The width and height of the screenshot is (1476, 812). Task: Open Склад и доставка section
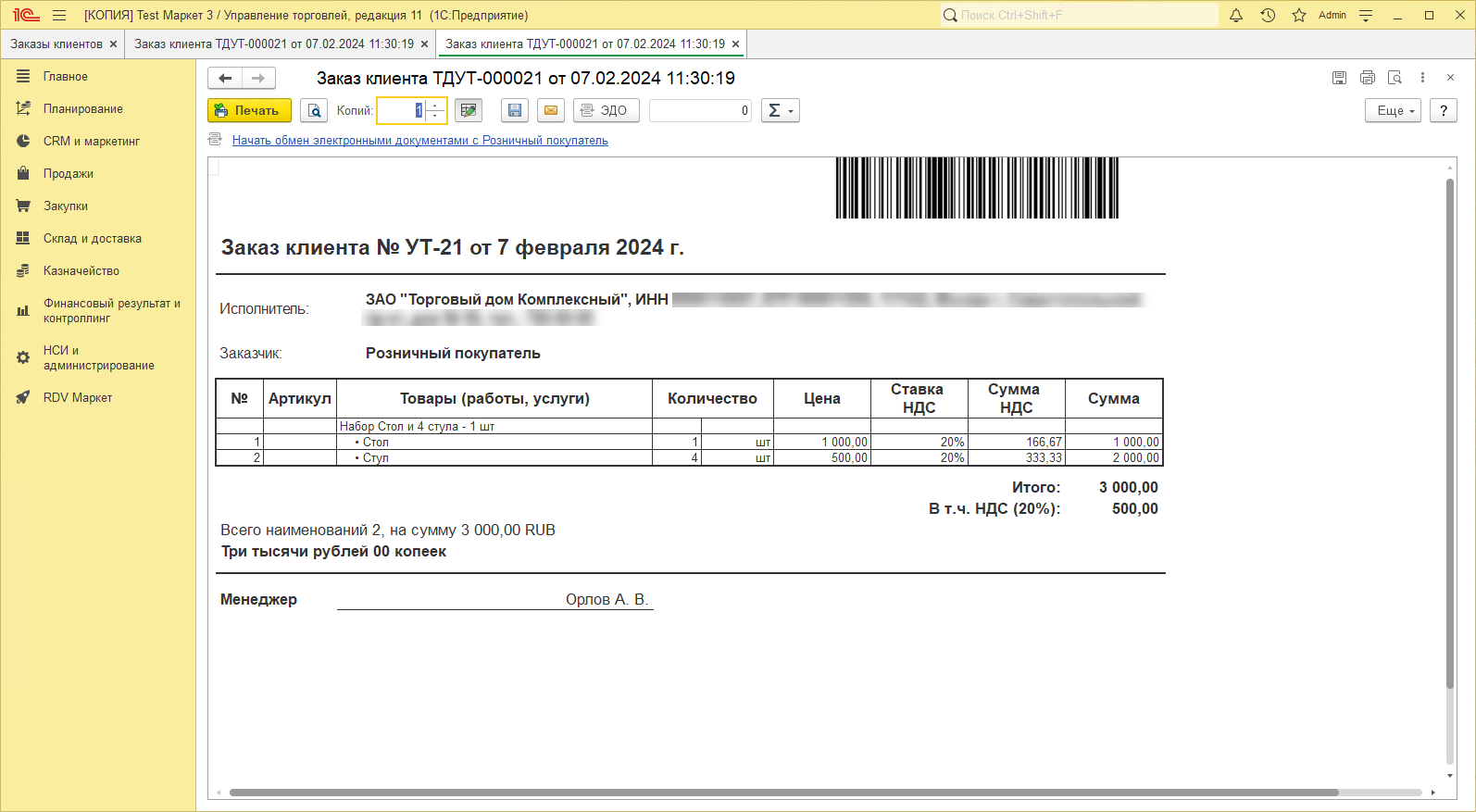tap(92, 239)
